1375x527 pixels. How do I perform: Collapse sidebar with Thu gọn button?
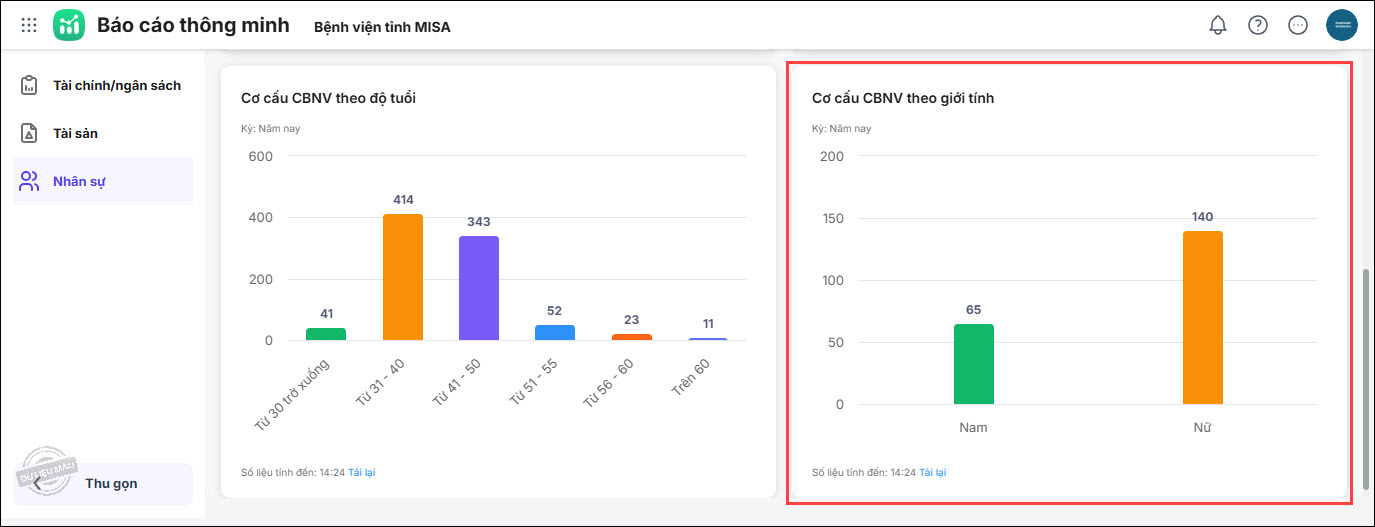(103, 483)
